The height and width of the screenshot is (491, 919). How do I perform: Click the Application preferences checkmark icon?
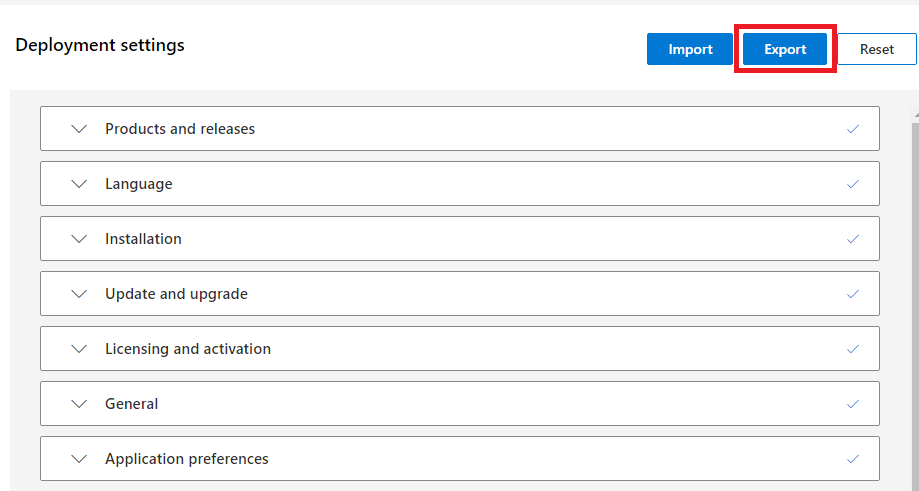pyautogui.click(x=853, y=459)
